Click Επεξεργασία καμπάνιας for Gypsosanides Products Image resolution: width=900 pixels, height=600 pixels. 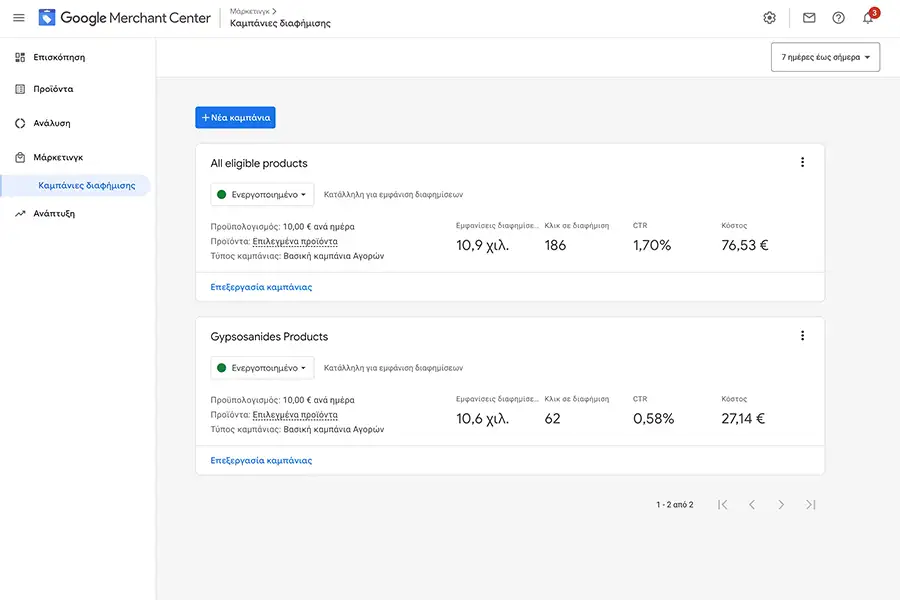click(261, 460)
